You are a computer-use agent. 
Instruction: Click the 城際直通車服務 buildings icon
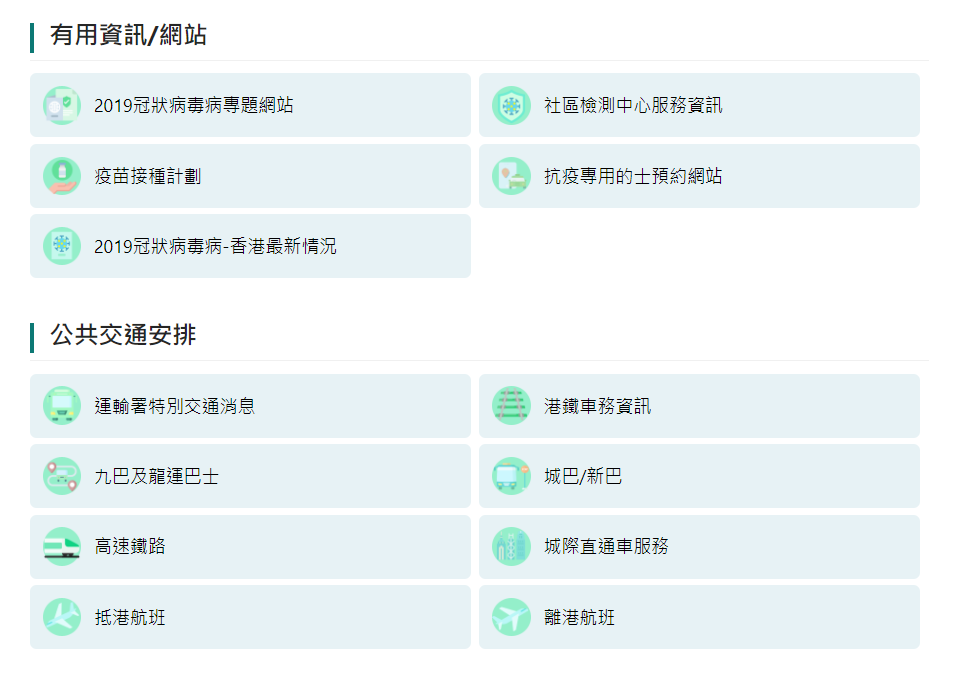(x=511, y=546)
